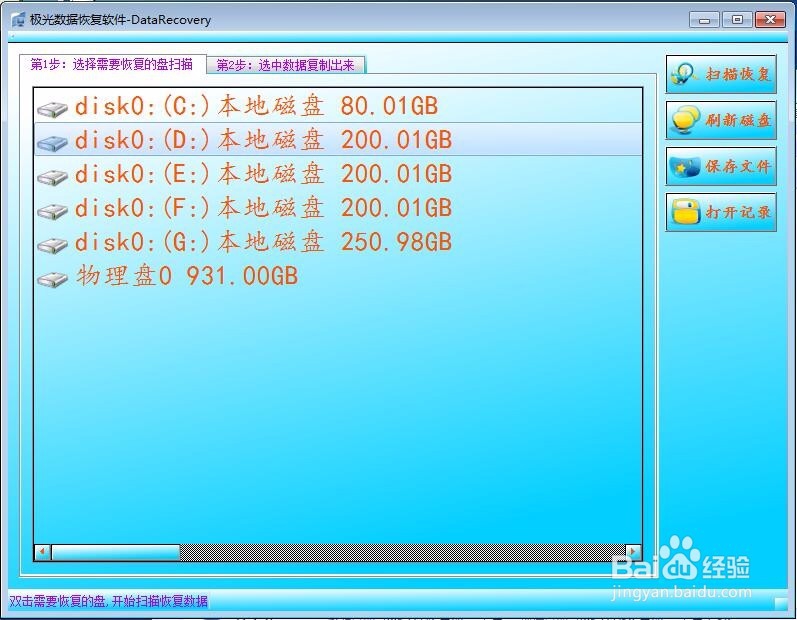Click the horizontal scrollbar left arrow
Screen dimensions: 797x620
click(43, 552)
